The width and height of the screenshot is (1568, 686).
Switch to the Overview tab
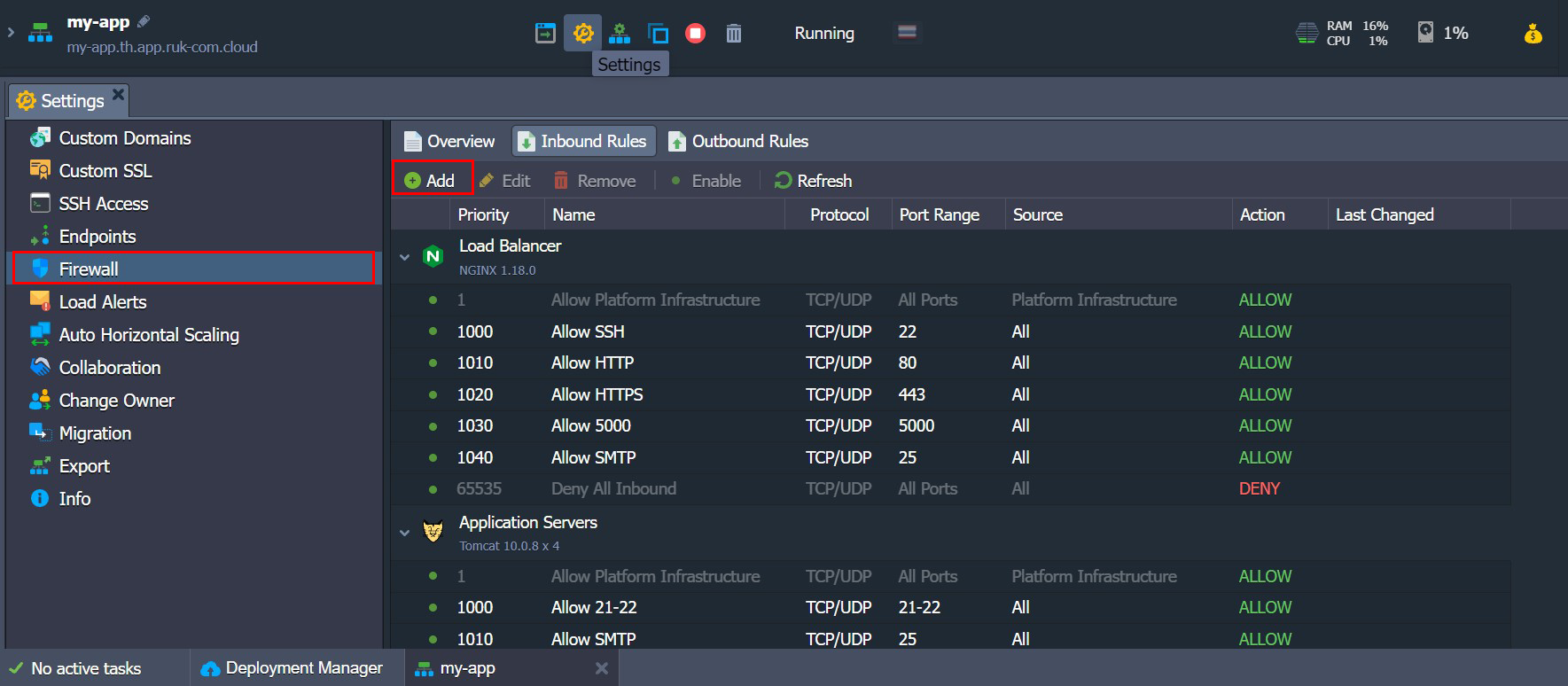tap(449, 141)
